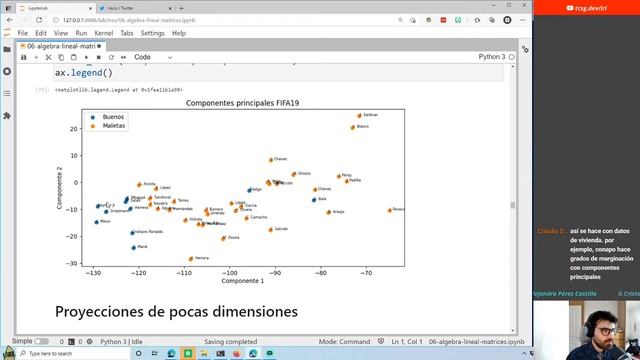Click the kernel status circle indicator
The image size is (640, 360).
click(x=511, y=57)
